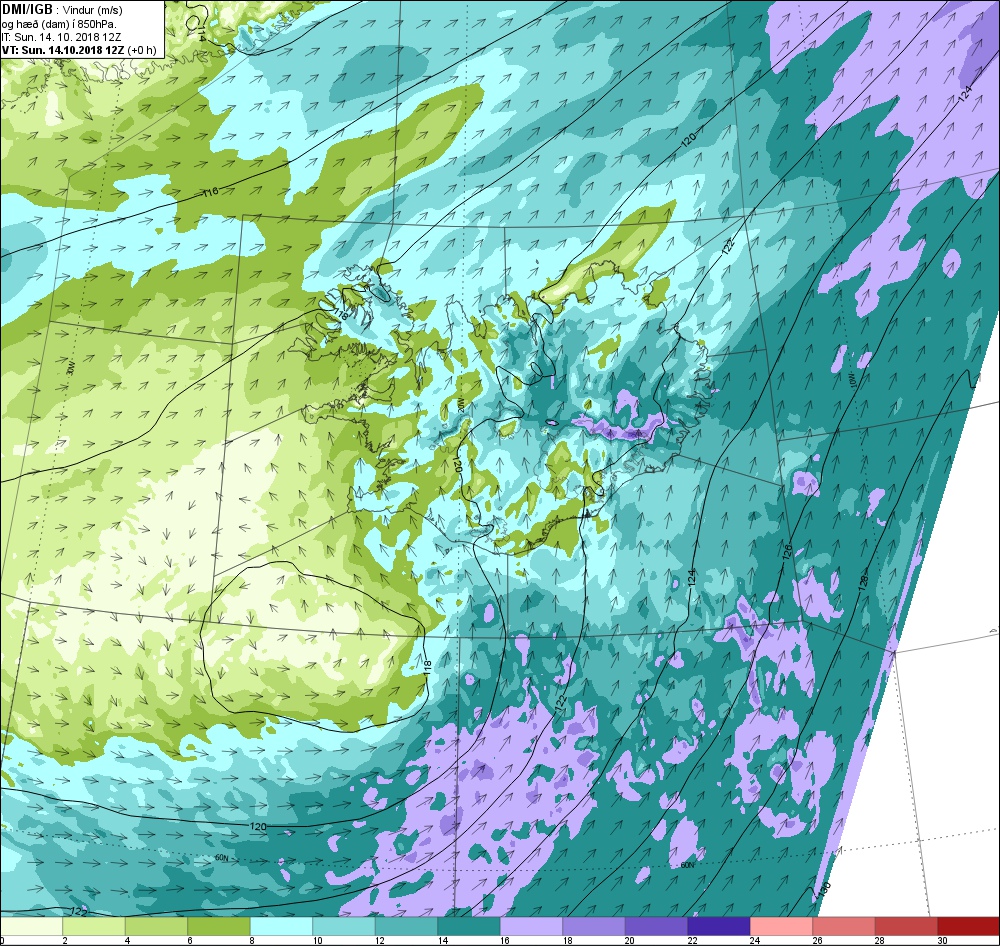Image resolution: width=1000 pixels, height=946 pixels.
Task: Click the '128' height contour label
Action: 864,582
